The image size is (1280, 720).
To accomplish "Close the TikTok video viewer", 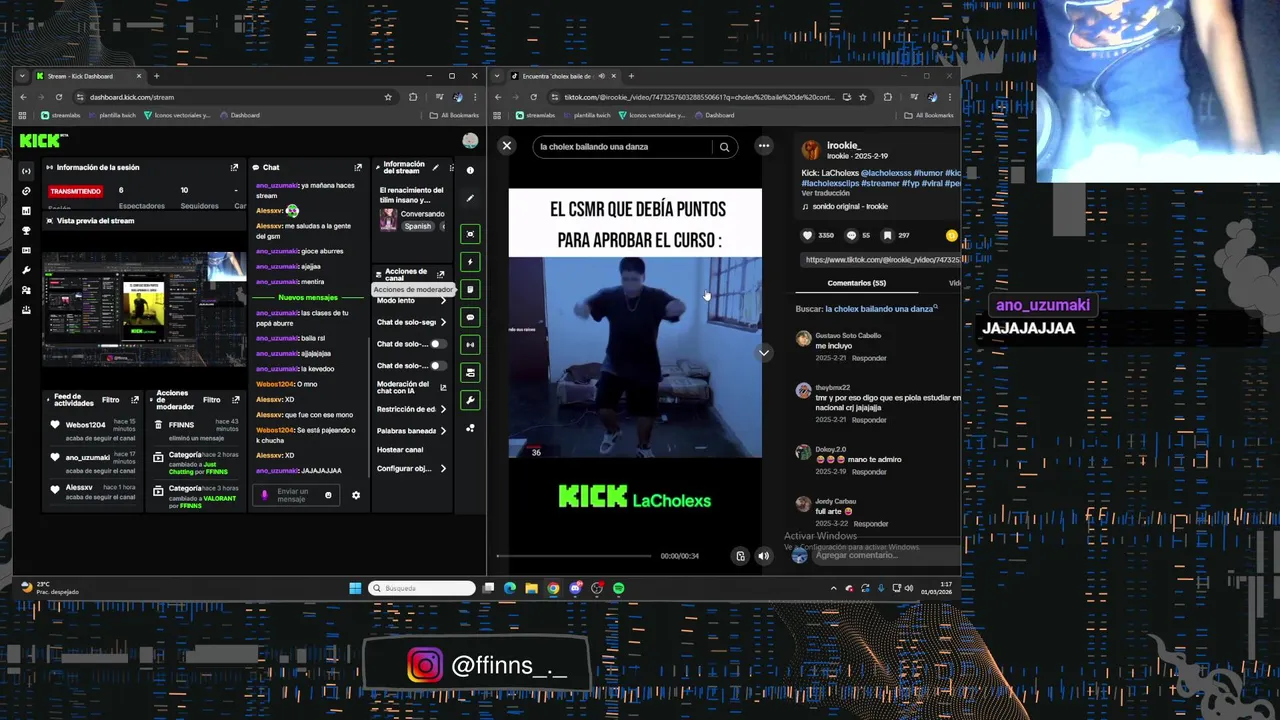I will pos(507,146).
